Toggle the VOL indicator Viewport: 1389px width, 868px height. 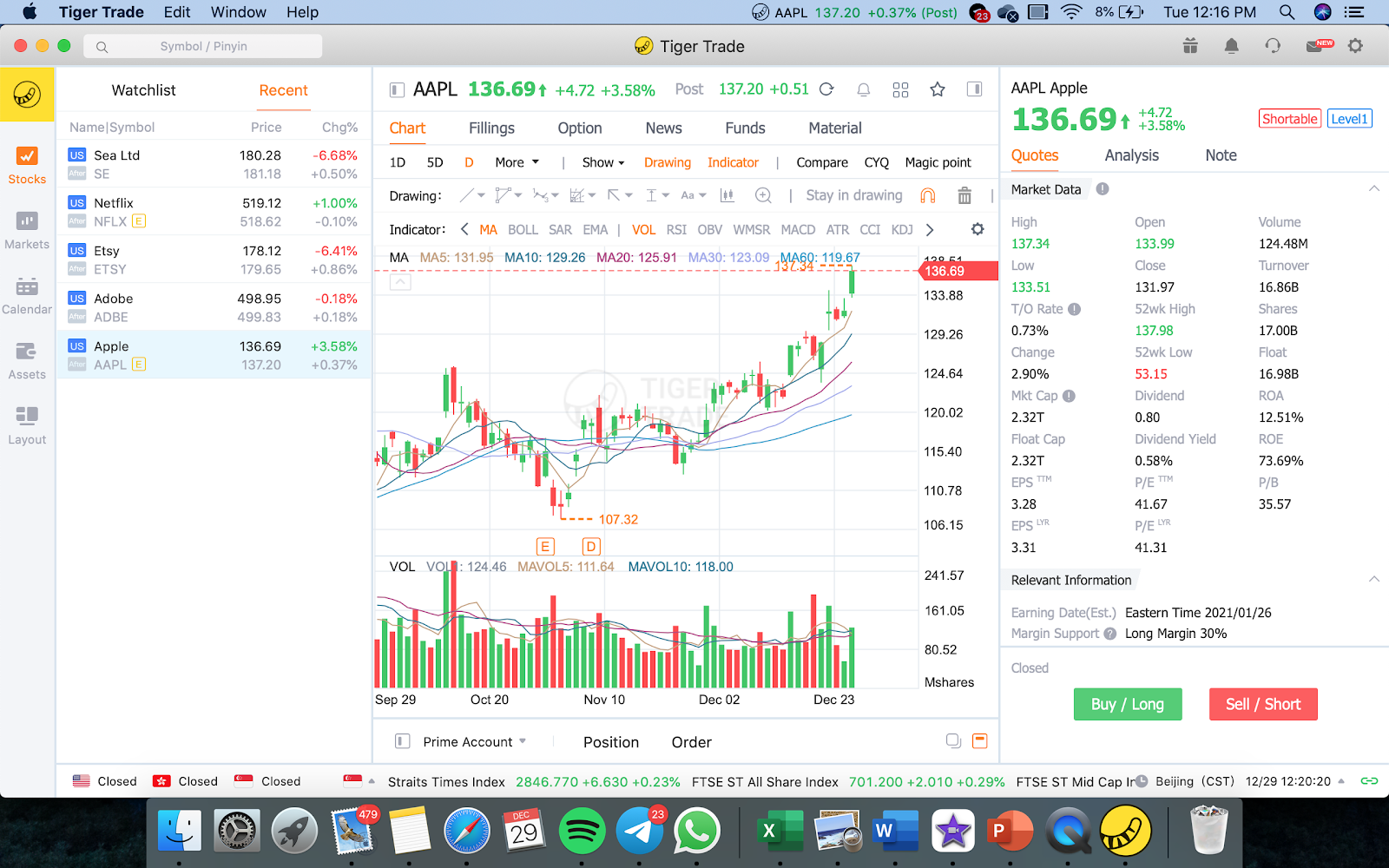pos(644,230)
